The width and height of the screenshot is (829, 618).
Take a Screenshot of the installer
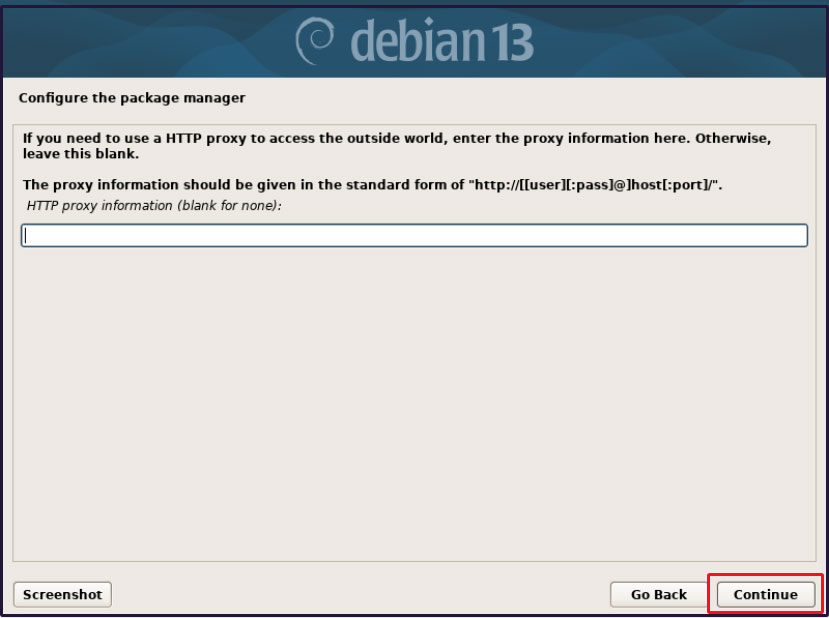point(62,595)
